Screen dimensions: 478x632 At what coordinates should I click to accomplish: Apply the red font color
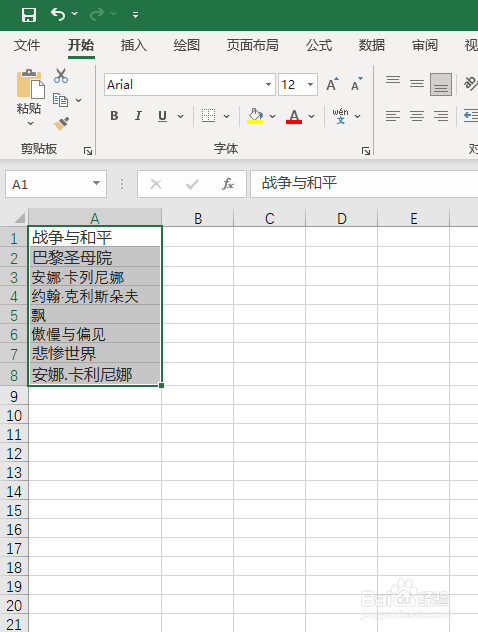coord(294,116)
